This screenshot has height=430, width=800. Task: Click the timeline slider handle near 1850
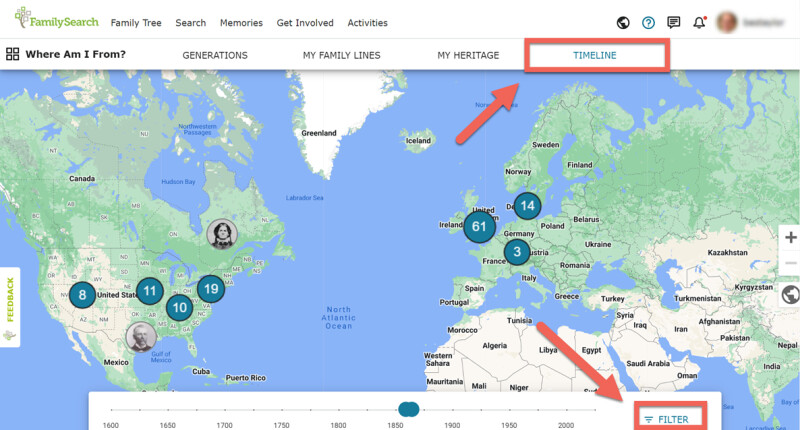click(408, 409)
